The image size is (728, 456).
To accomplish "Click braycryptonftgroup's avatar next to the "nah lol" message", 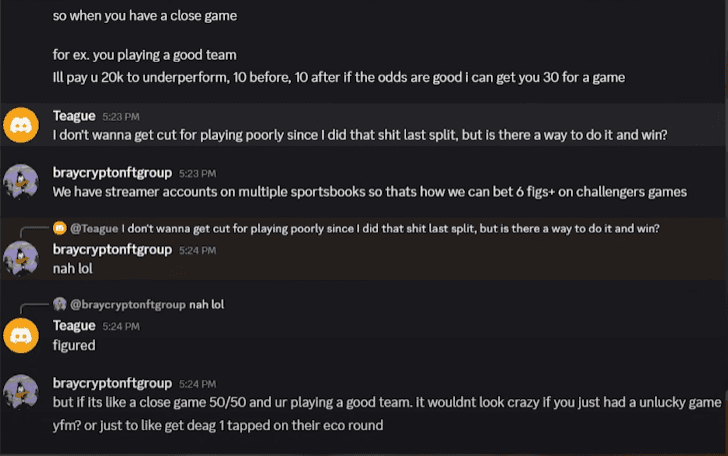I will (x=21, y=258).
